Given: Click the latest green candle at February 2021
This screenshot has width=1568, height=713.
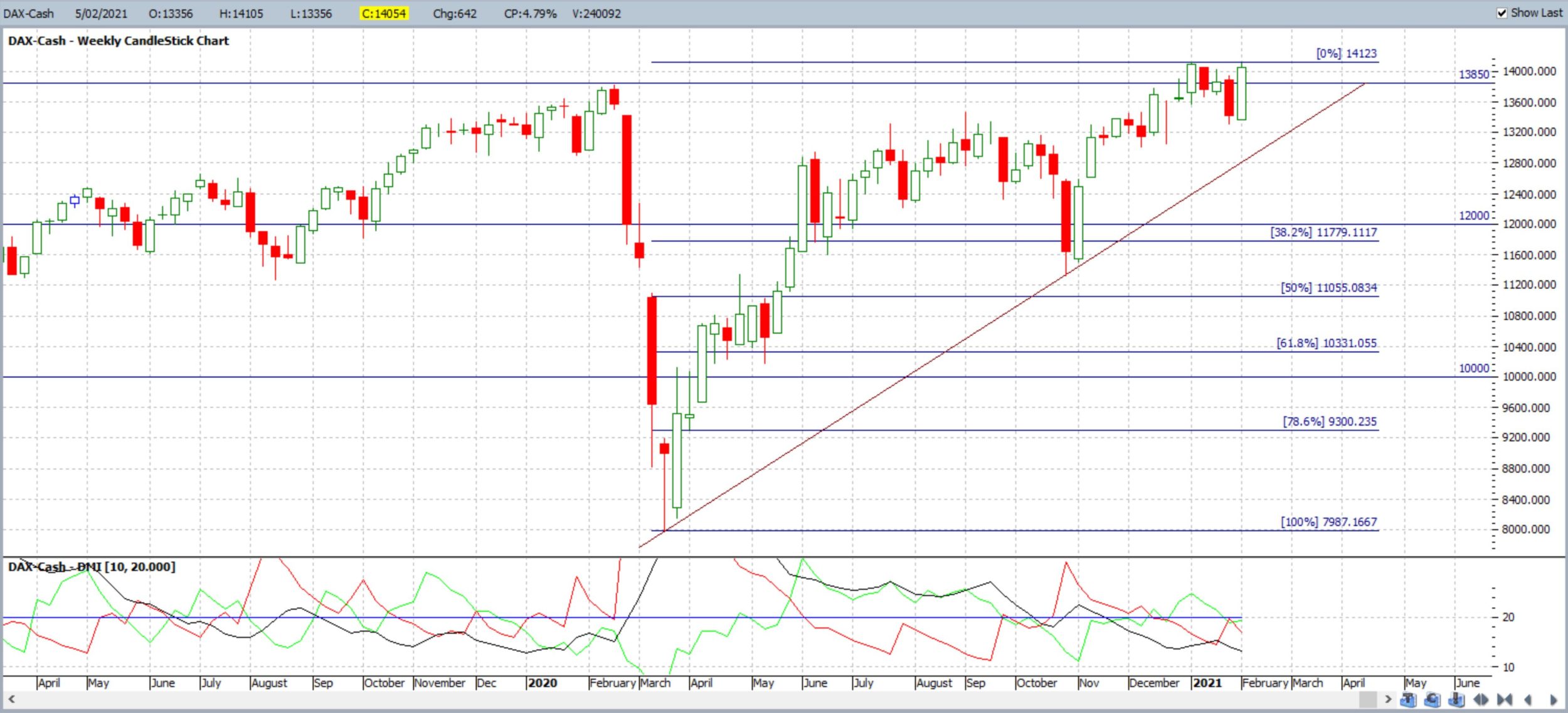Looking at the screenshot, I should coord(1242,93).
